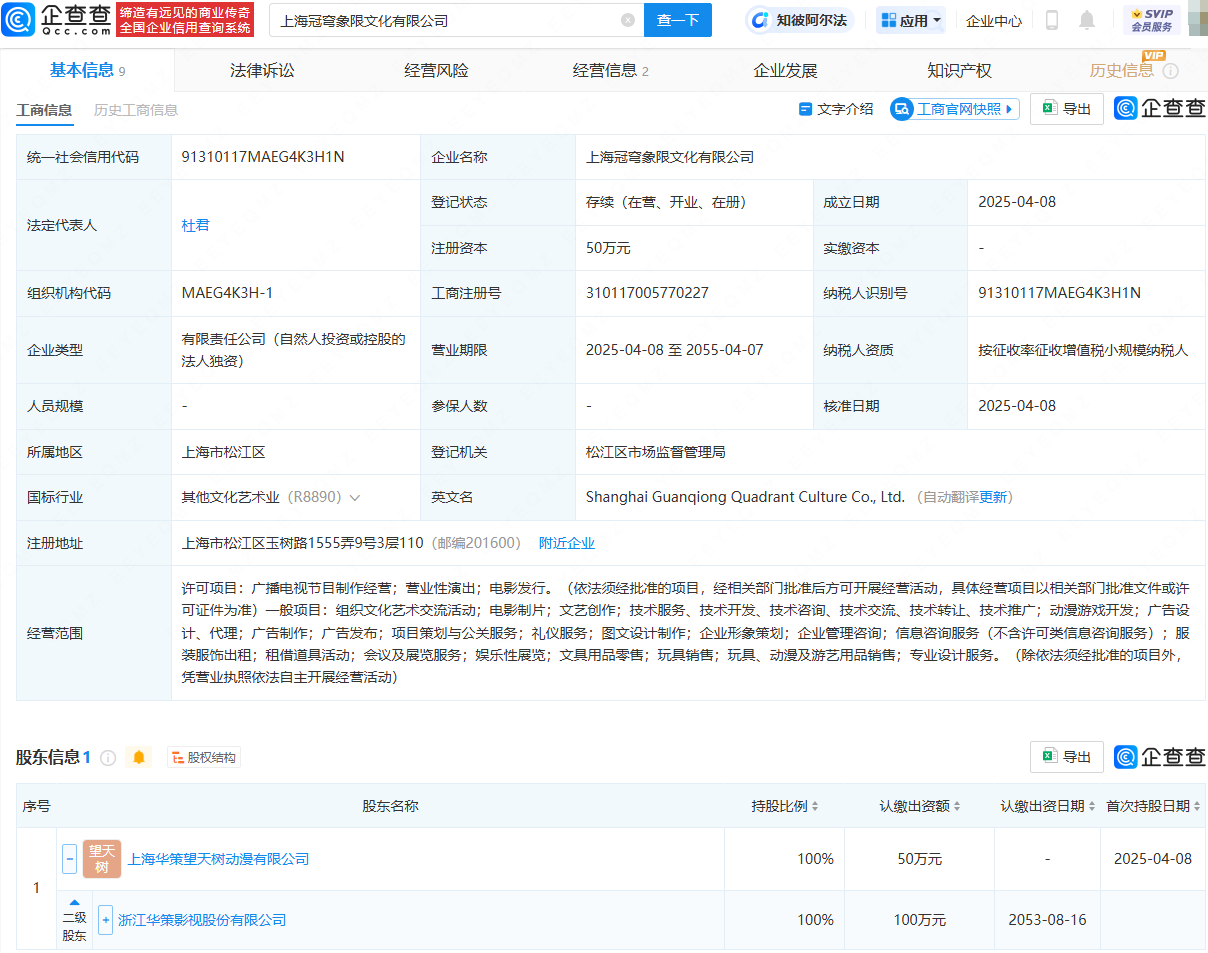Click the credit code 91310117MAEG4K3H1N beside 统一社会信用代码
Viewport: 1208px width, 953px height.
coord(263,157)
